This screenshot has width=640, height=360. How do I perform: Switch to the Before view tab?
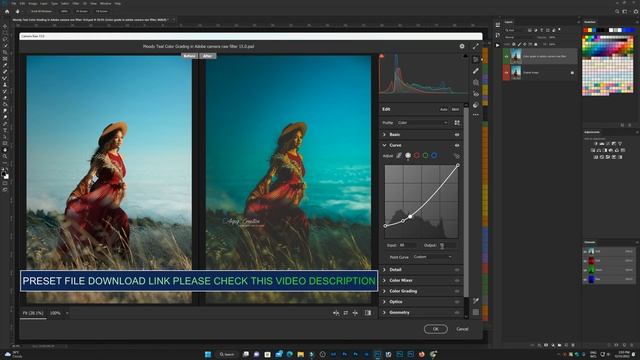[189, 56]
